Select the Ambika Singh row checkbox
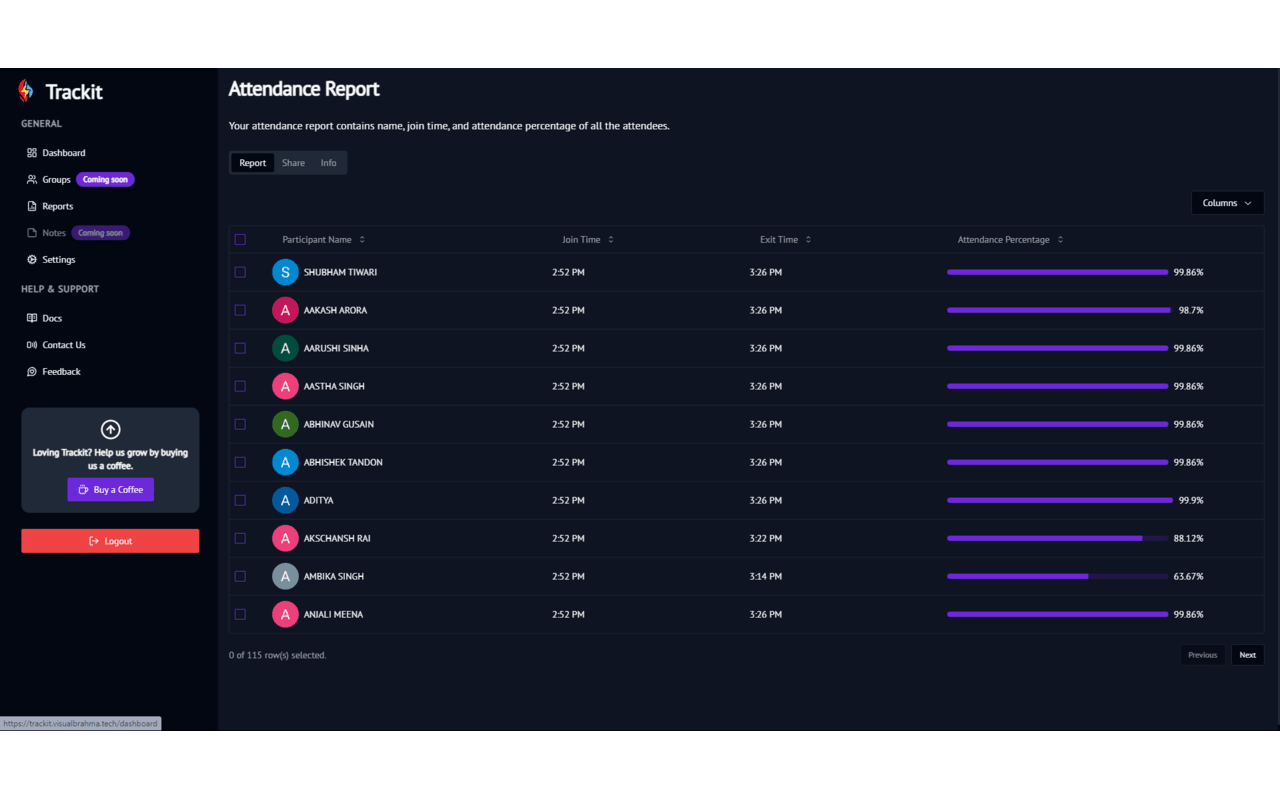 (x=240, y=576)
